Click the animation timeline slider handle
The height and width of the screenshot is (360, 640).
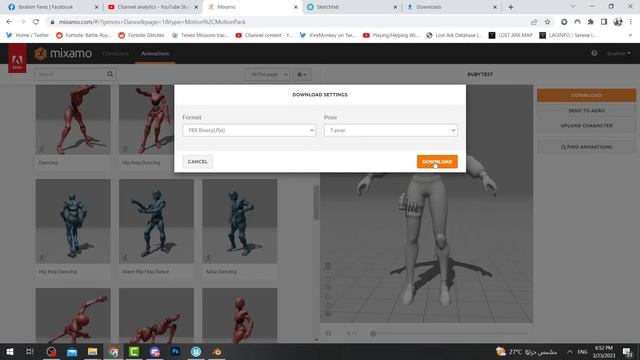click(373, 333)
